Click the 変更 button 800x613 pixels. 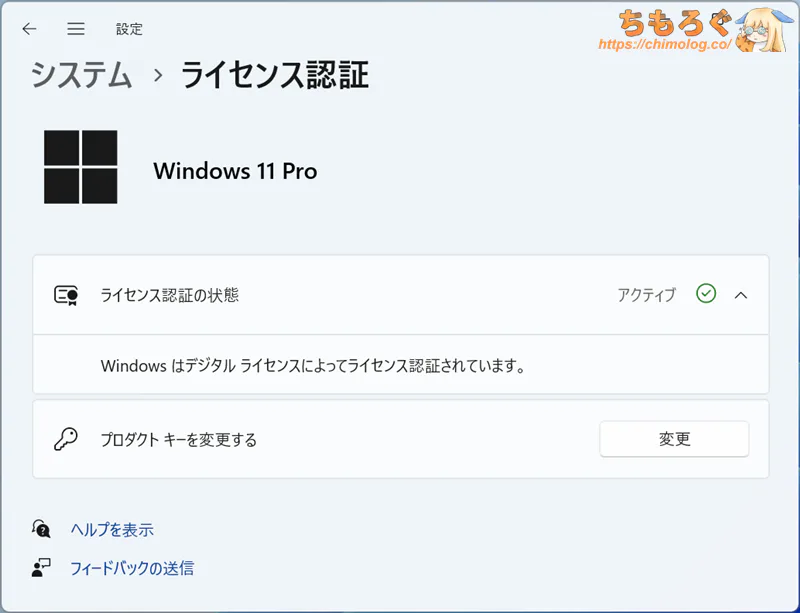point(674,439)
